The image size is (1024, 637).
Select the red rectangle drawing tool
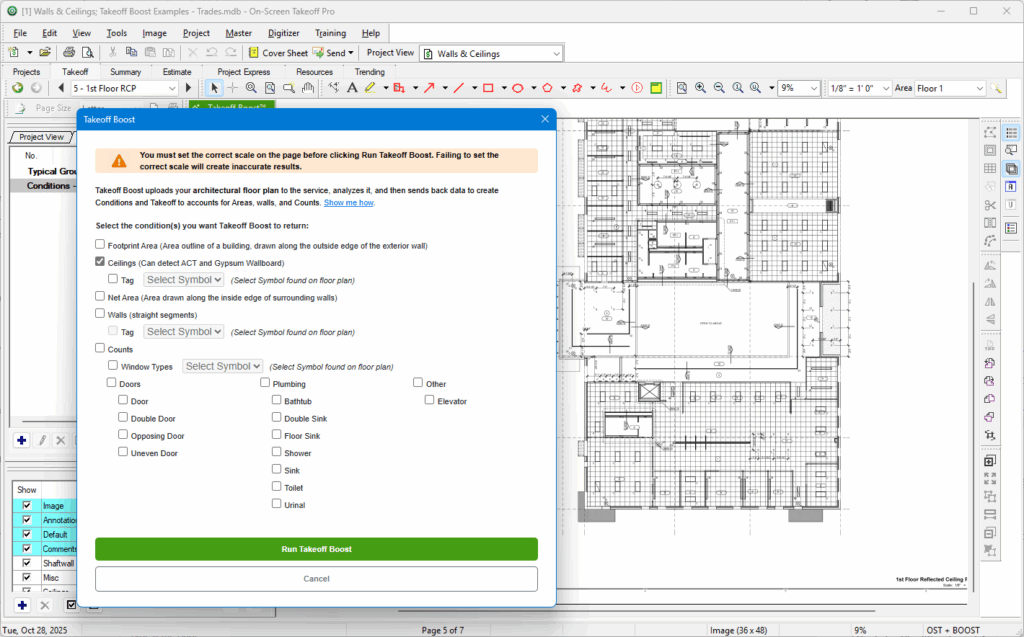pos(488,88)
